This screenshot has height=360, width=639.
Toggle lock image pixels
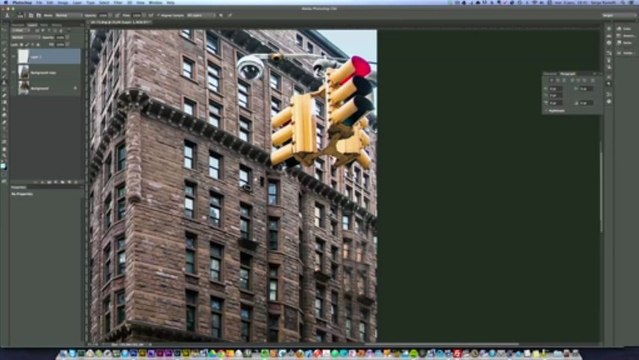pyautogui.click(x=27, y=44)
